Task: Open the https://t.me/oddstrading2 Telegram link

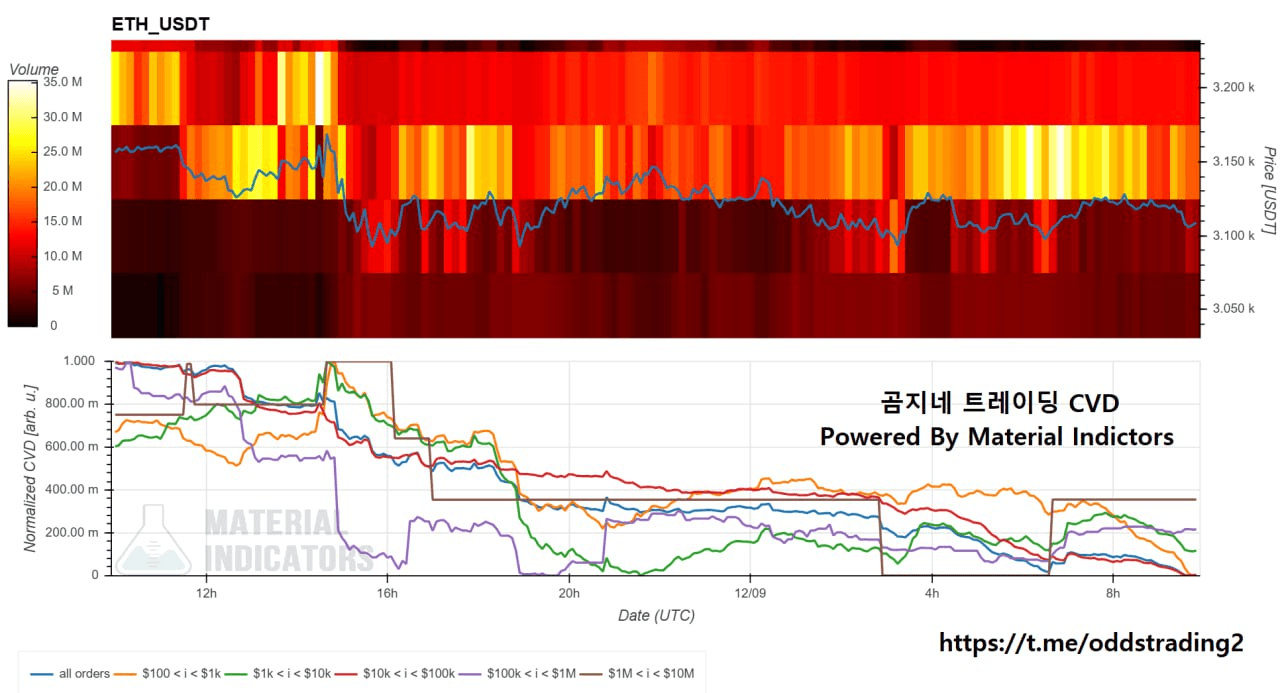Action: coord(1091,643)
